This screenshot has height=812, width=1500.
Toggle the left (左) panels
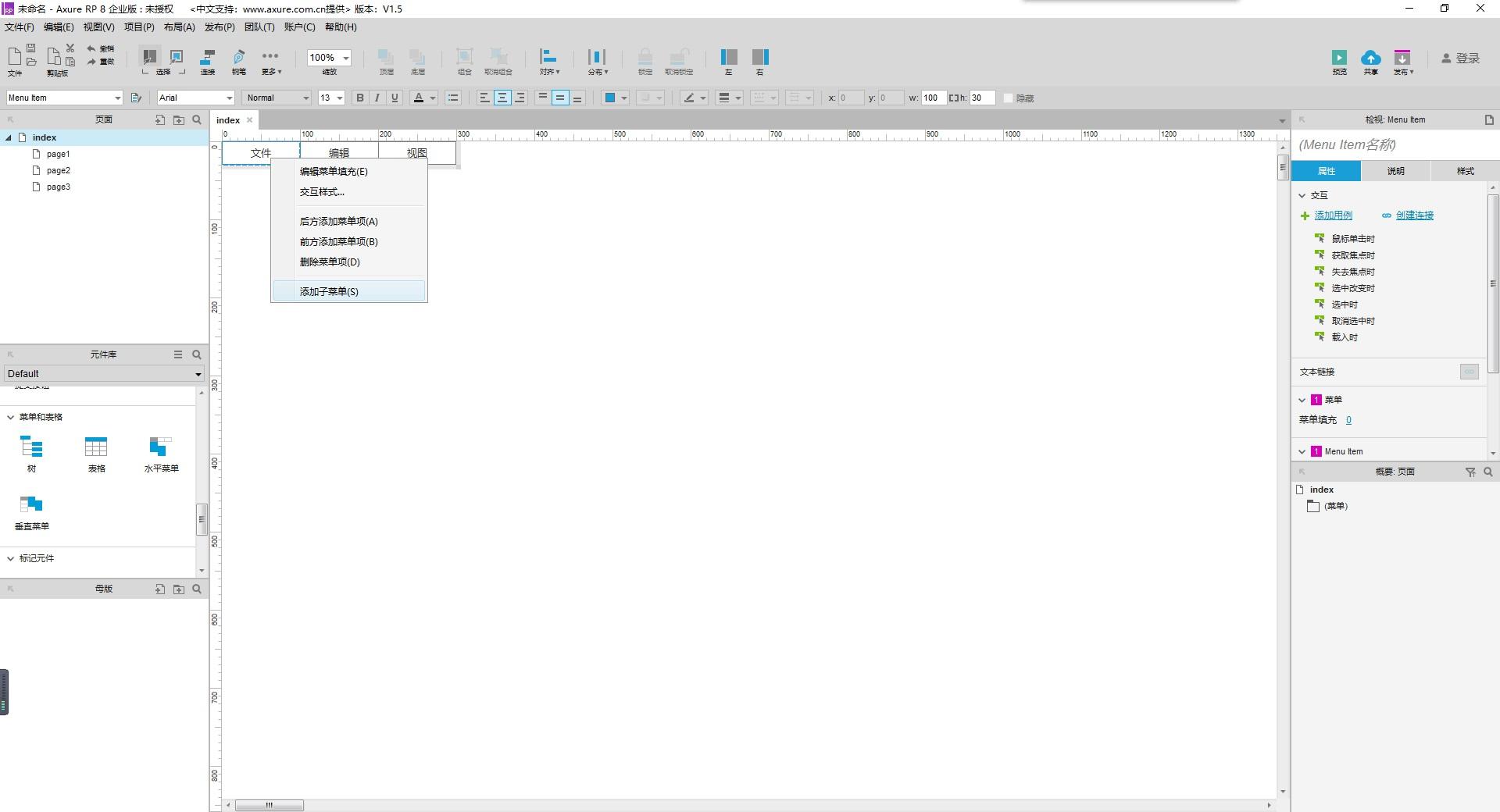tap(728, 61)
